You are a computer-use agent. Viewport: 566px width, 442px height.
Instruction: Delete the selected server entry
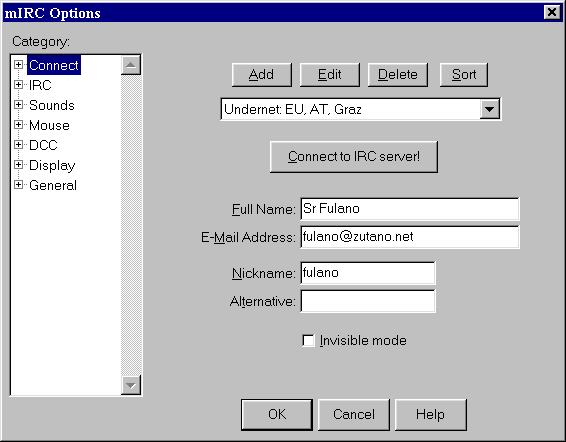pyautogui.click(x=398, y=75)
